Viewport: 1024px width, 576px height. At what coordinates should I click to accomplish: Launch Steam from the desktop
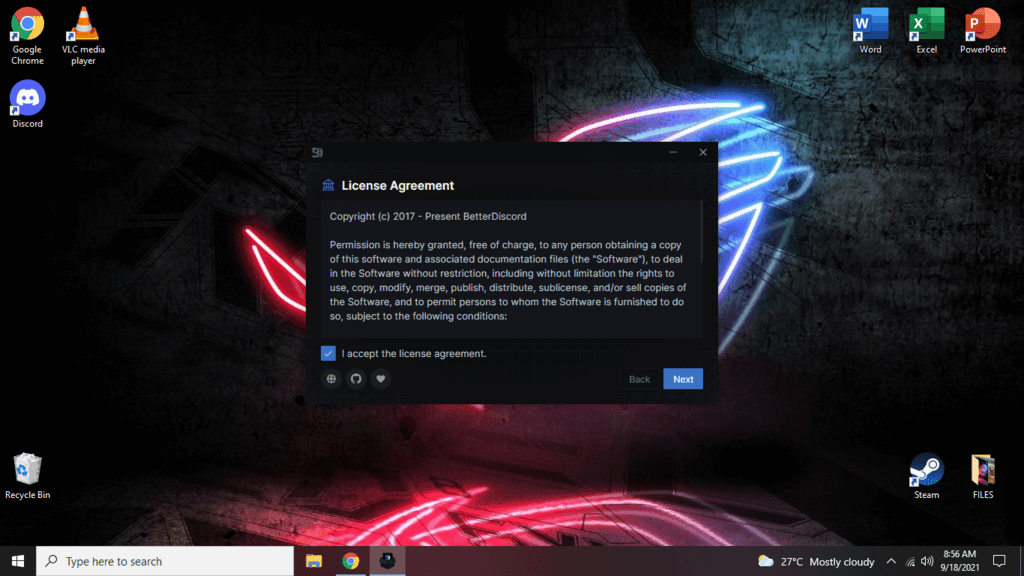point(926,470)
